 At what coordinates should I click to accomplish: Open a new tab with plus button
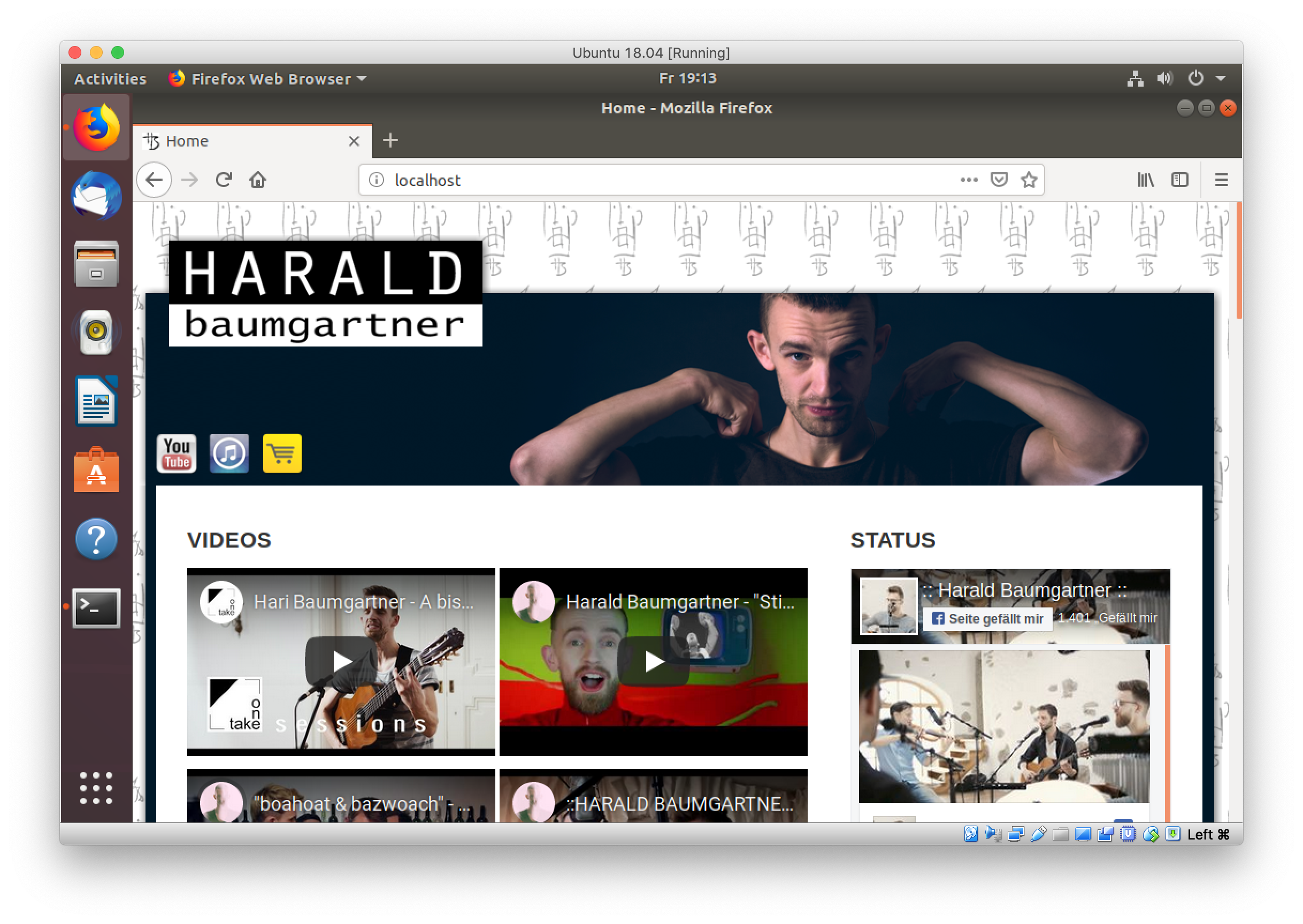point(390,141)
